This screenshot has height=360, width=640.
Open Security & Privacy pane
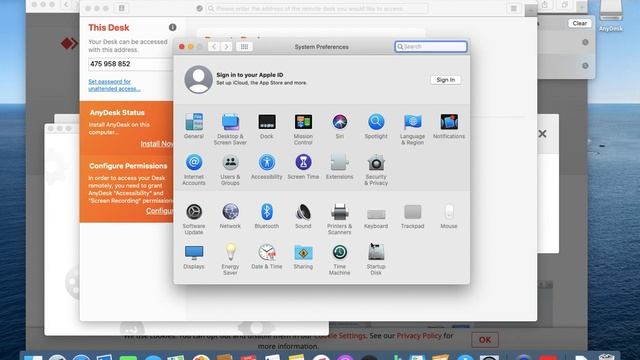(376, 170)
